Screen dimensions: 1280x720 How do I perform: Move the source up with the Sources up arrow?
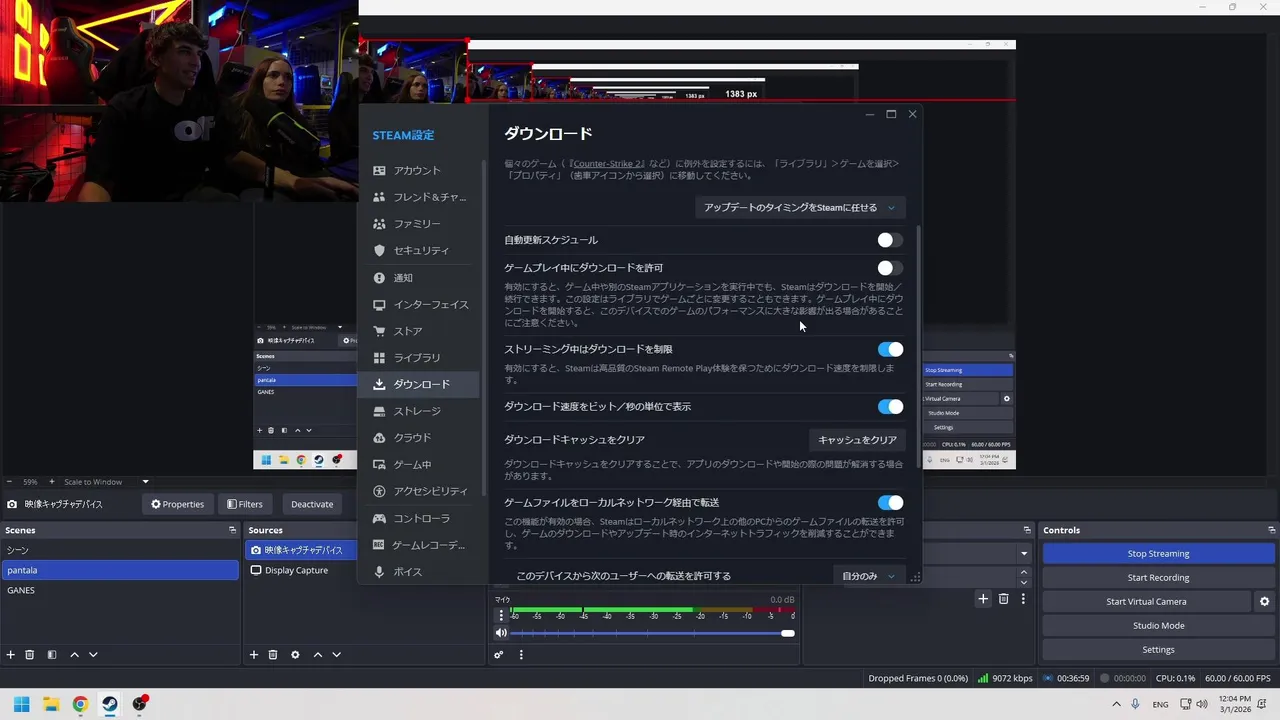tap(318, 655)
